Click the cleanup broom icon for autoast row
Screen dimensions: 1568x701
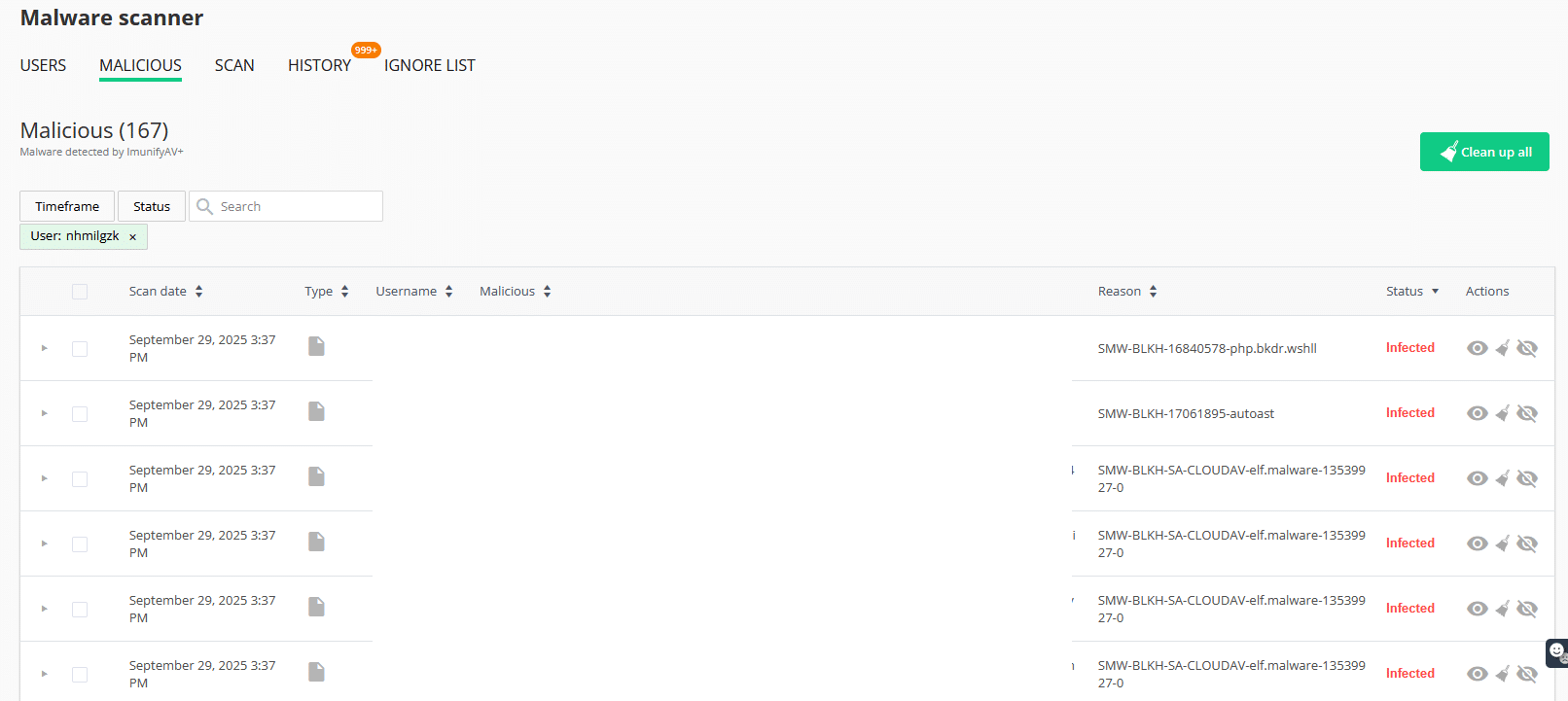coord(1503,413)
